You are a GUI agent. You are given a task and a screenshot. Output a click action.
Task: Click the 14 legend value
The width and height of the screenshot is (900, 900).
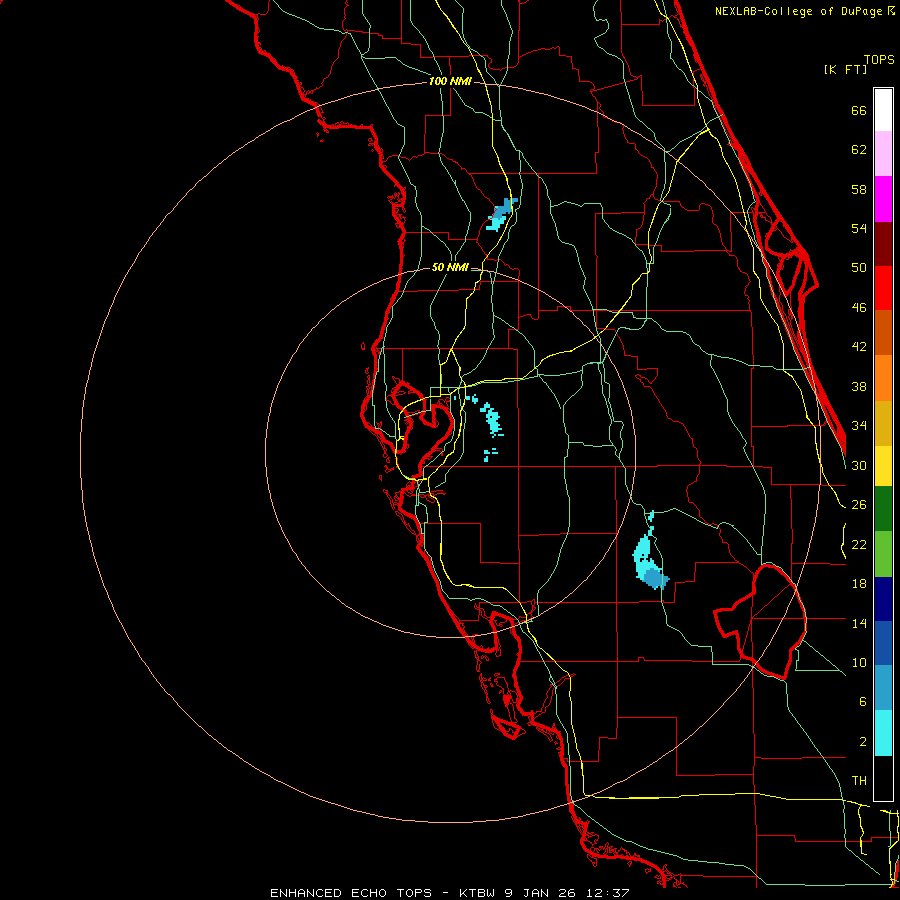pyautogui.click(x=859, y=624)
